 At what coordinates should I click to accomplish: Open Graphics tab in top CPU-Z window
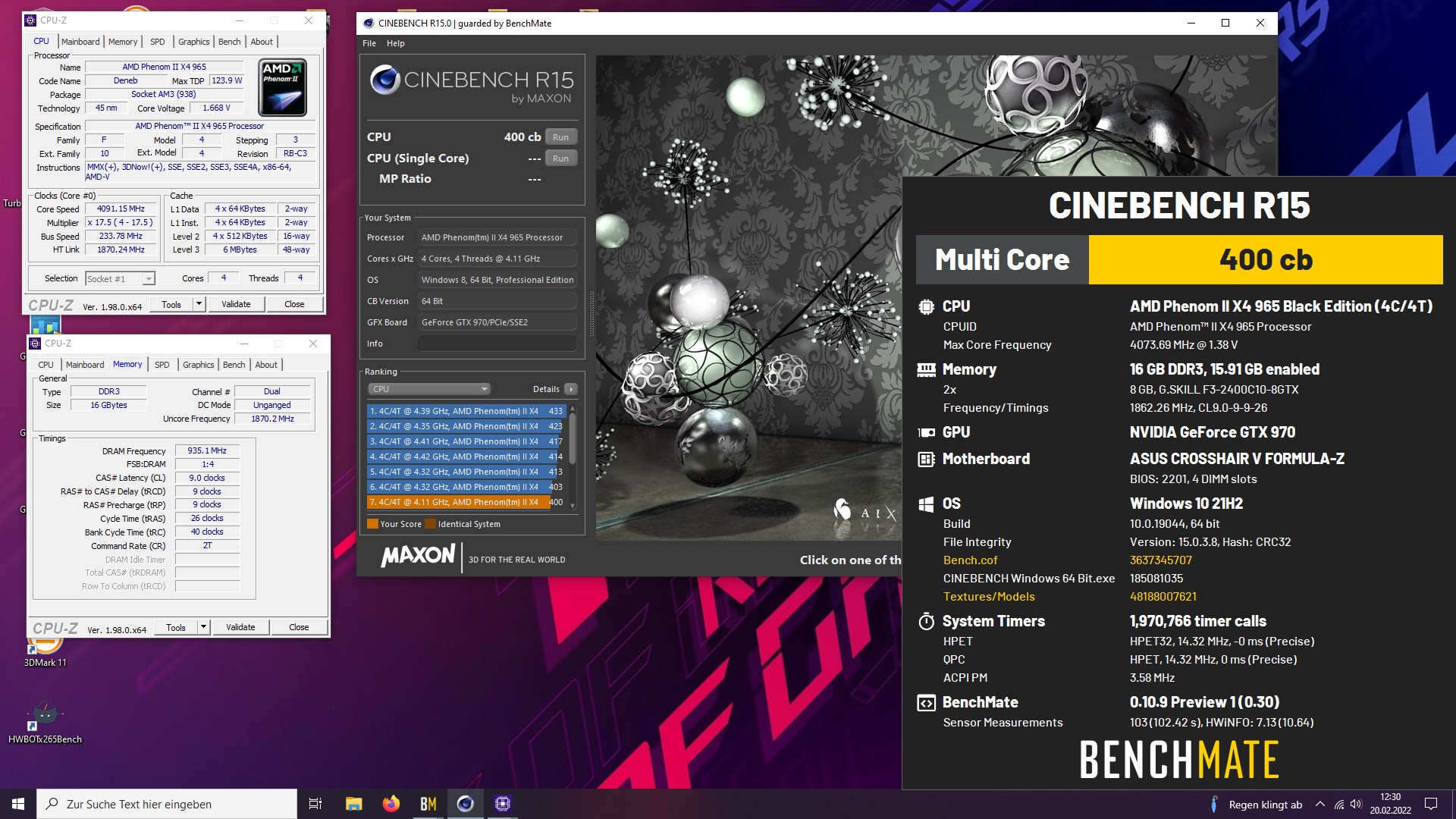coord(194,42)
